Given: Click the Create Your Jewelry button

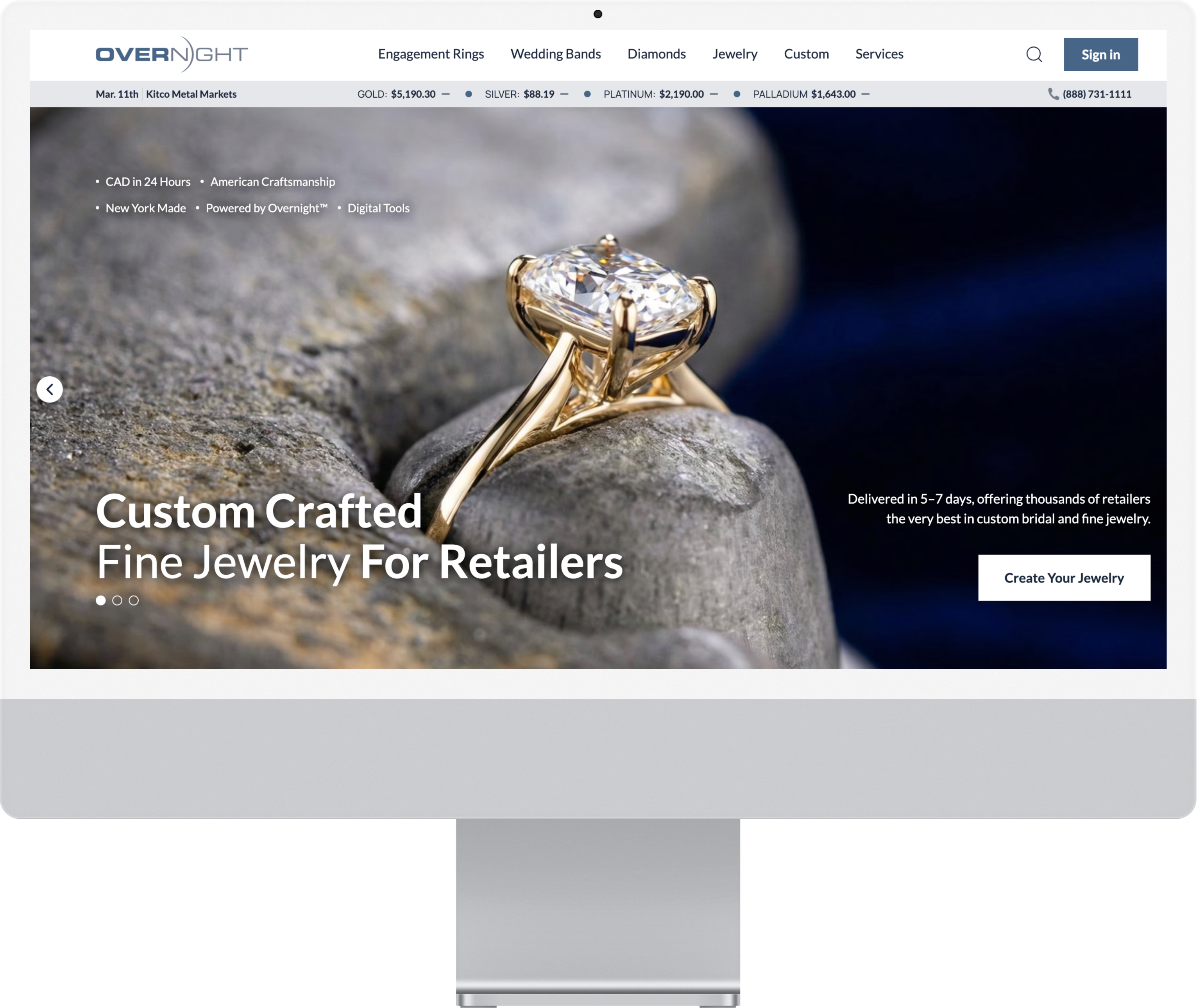Looking at the screenshot, I should [1064, 578].
